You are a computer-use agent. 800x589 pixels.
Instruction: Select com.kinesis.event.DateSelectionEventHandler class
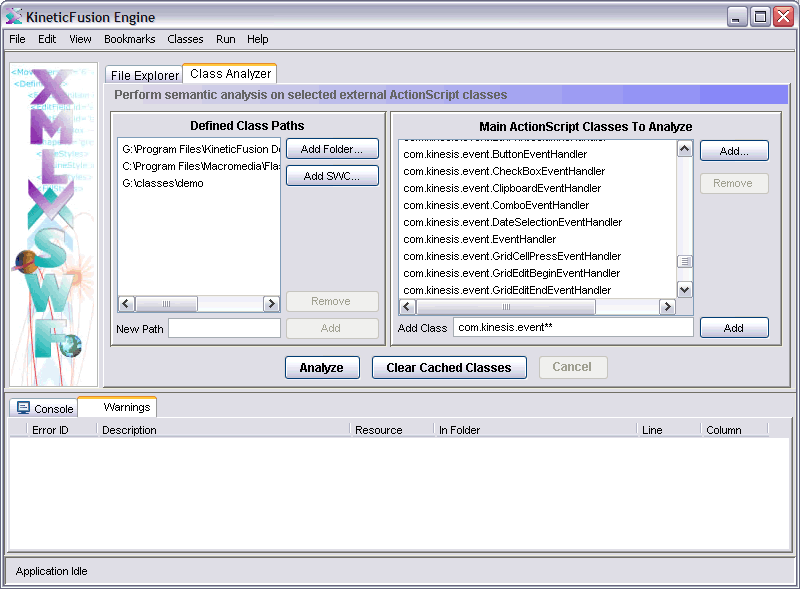click(538, 222)
